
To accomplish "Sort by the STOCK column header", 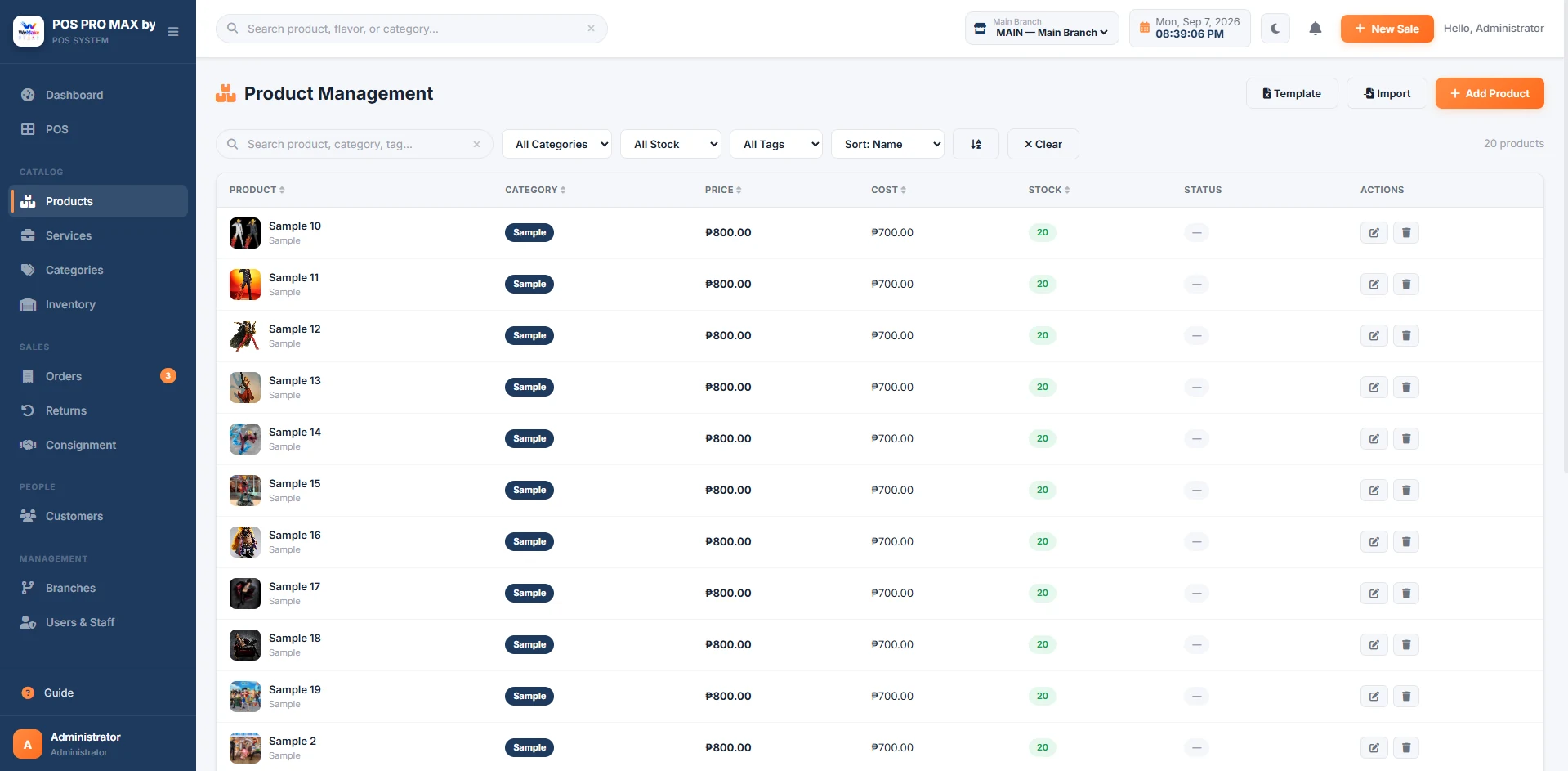I will (x=1049, y=190).
